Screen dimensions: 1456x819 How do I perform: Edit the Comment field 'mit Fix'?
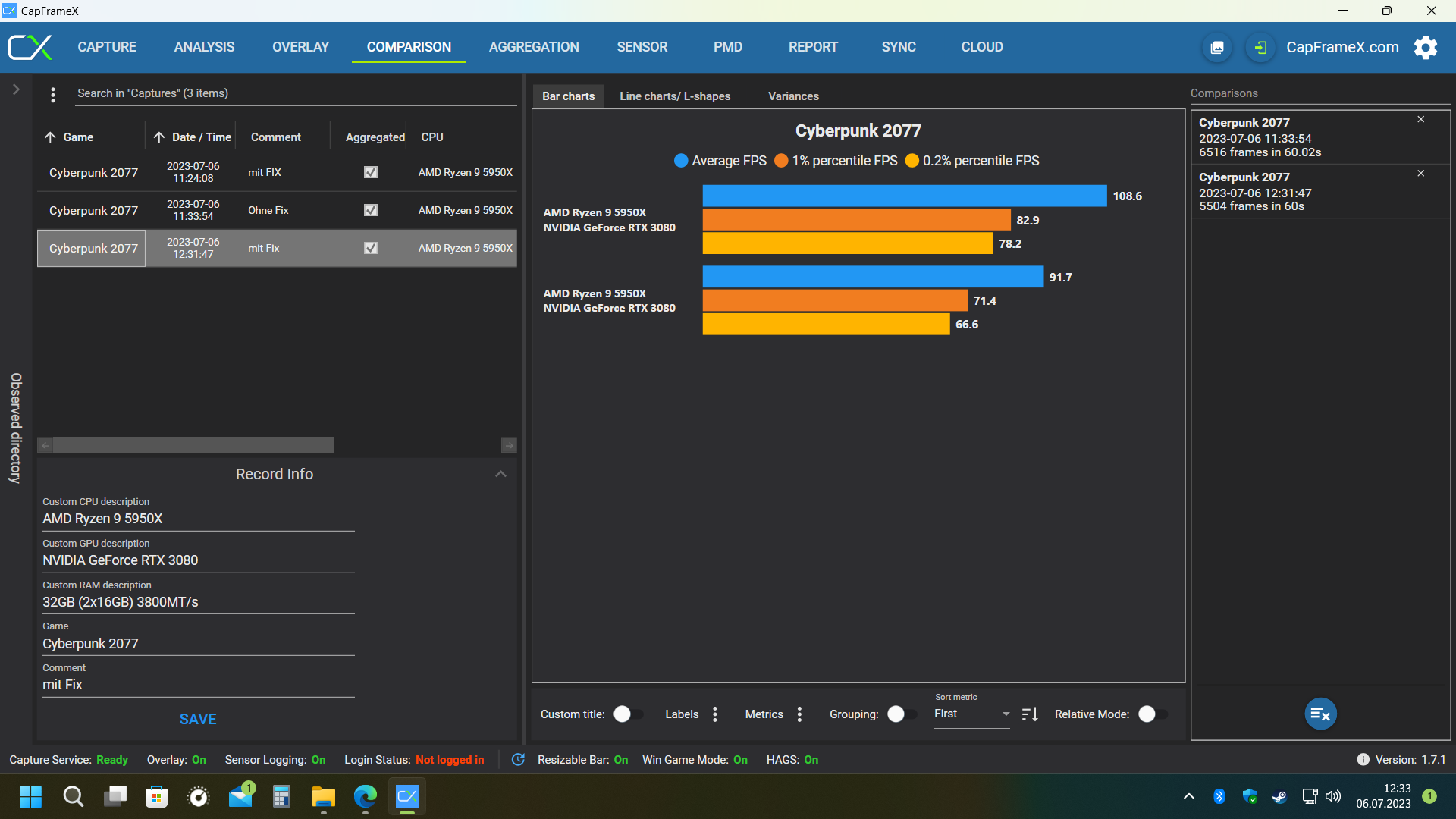pos(198,685)
